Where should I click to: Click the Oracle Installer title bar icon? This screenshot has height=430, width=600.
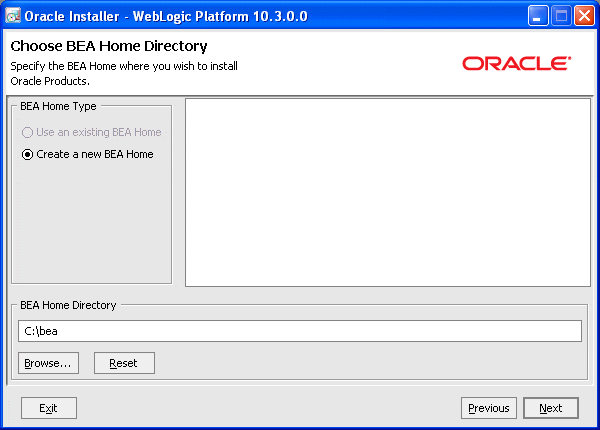pos(13,16)
